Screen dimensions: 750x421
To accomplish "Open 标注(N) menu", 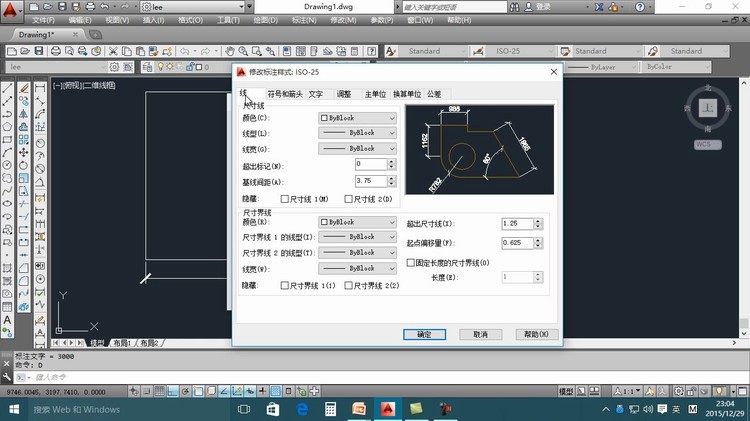I will pyautogui.click(x=304, y=20).
